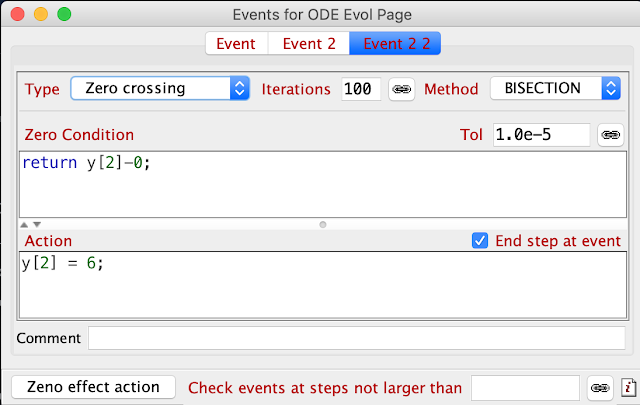The width and height of the screenshot is (640, 405).
Task: Click the Tol field showing 1.0e-5
Action: pyautogui.click(x=542, y=135)
